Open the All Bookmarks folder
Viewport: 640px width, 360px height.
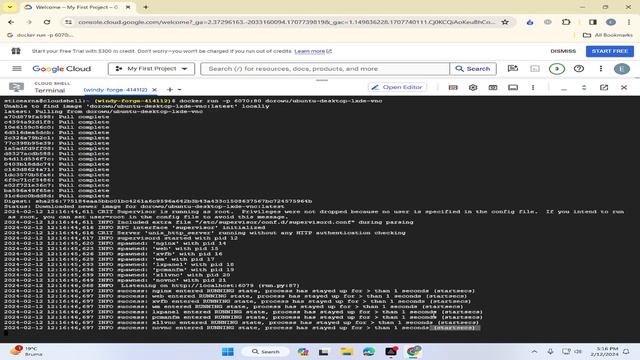(x=608, y=35)
